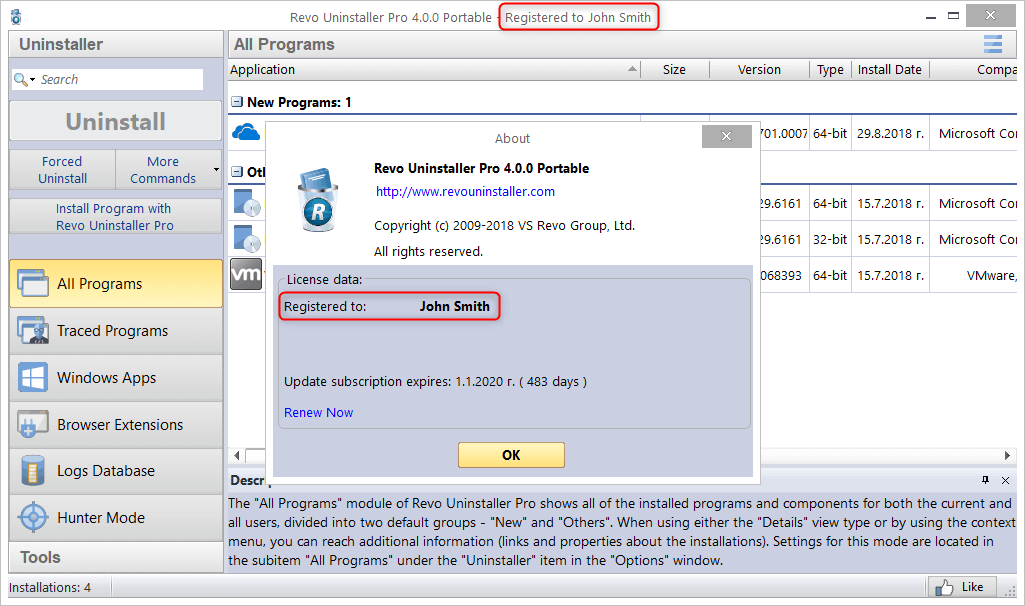Collapse the Other Programs group
This screenshot has width=1025, height=606.
[x=237, y=172]
